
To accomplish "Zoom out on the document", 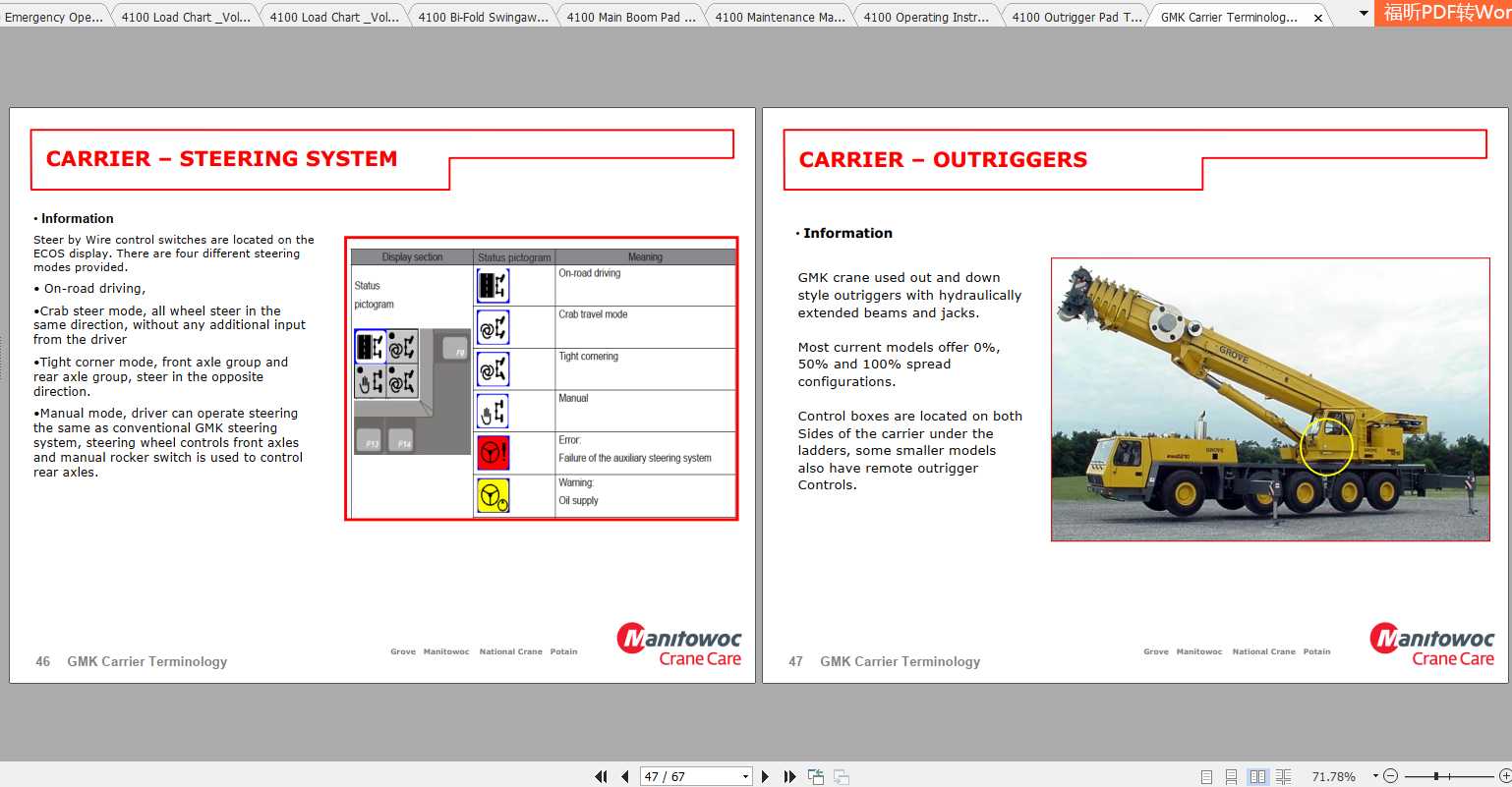I will point(1390,776).
